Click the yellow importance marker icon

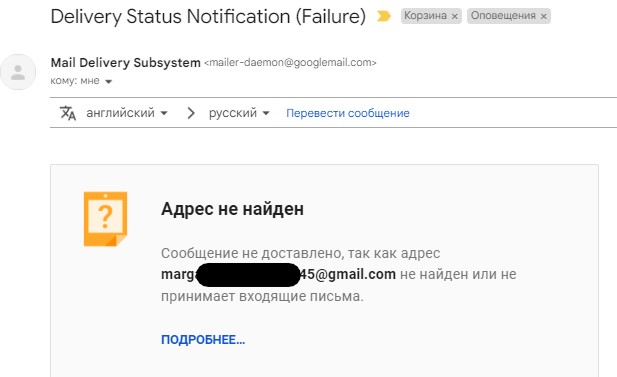coord(384,16)
